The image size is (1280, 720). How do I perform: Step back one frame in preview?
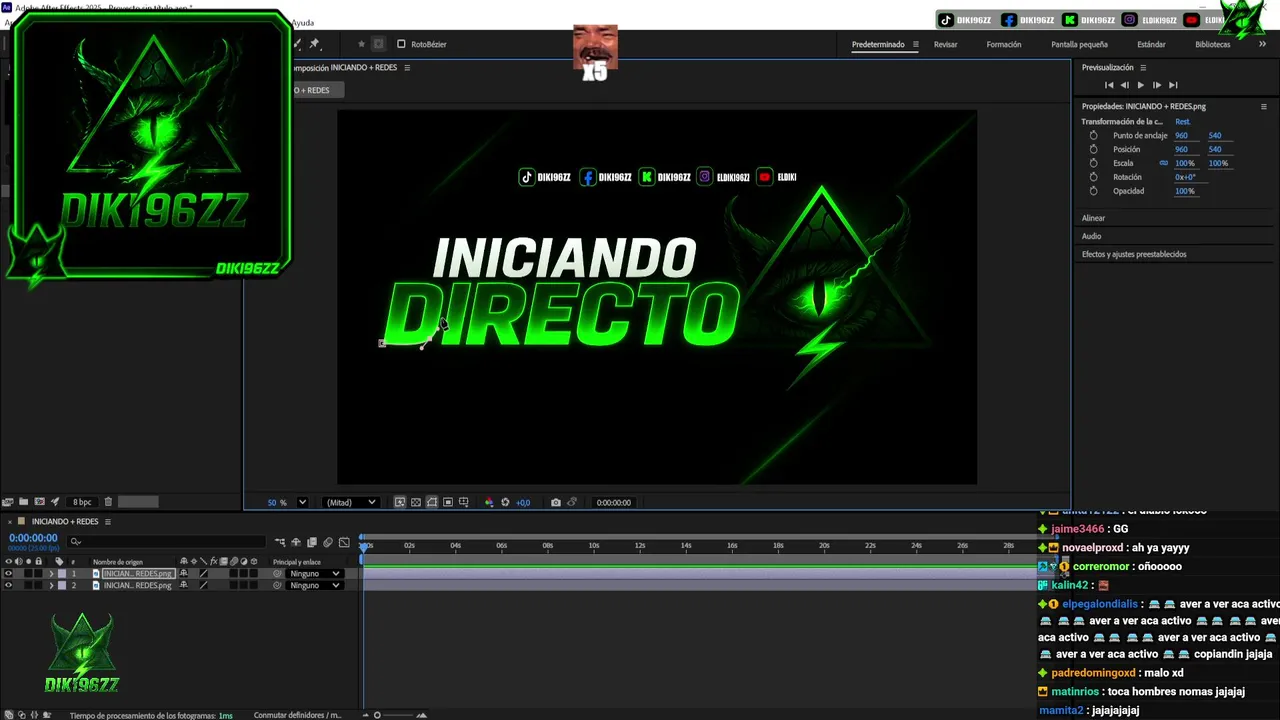(1124, 85)
